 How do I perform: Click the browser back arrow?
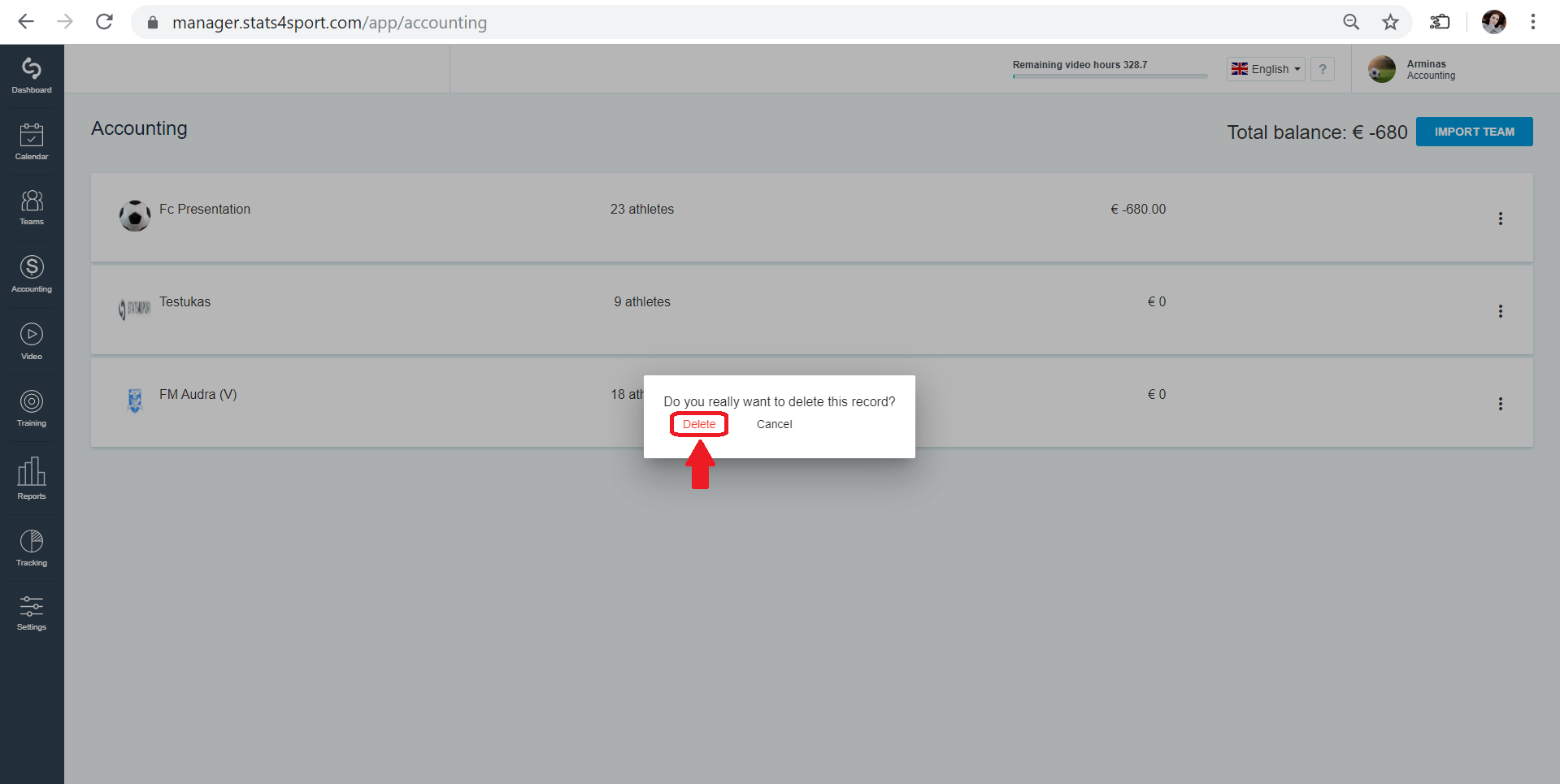(26, 22)
